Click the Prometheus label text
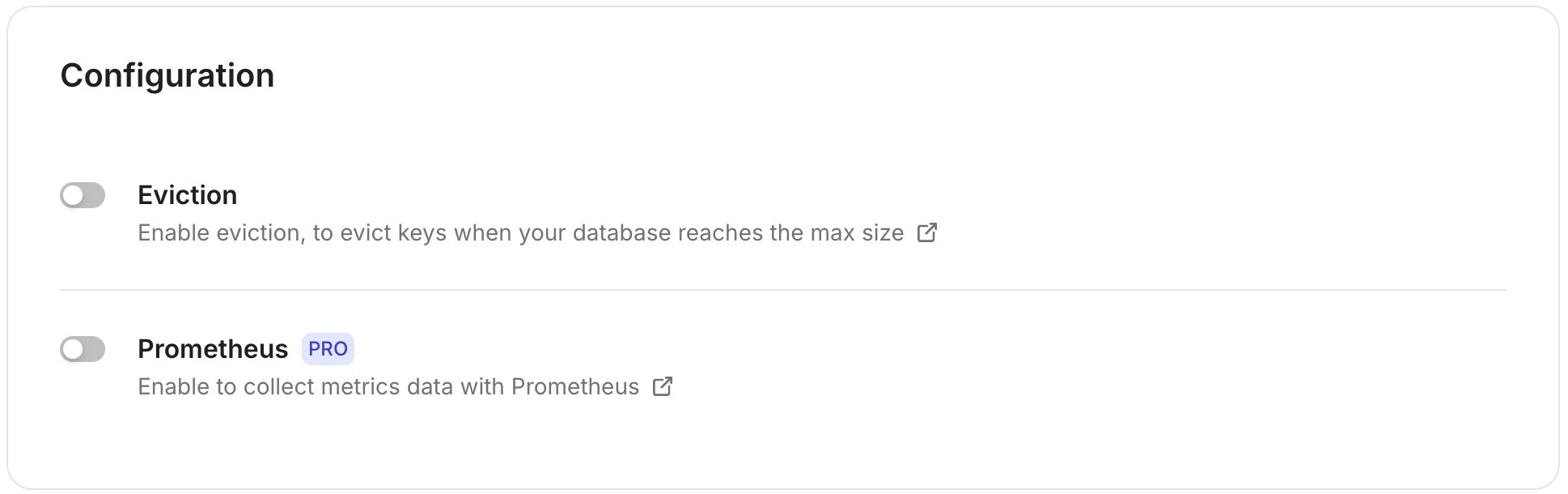Viewport: 1568px width, 494px height. [212, 349]
